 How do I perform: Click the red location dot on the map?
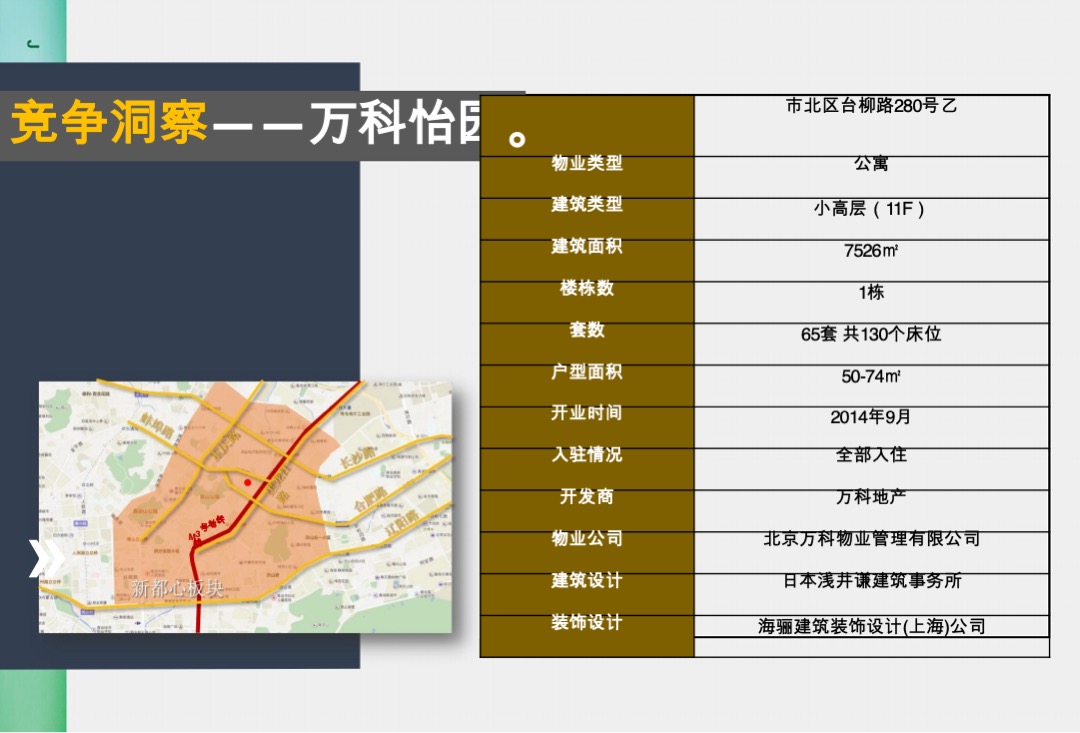[x=248, y=483]
